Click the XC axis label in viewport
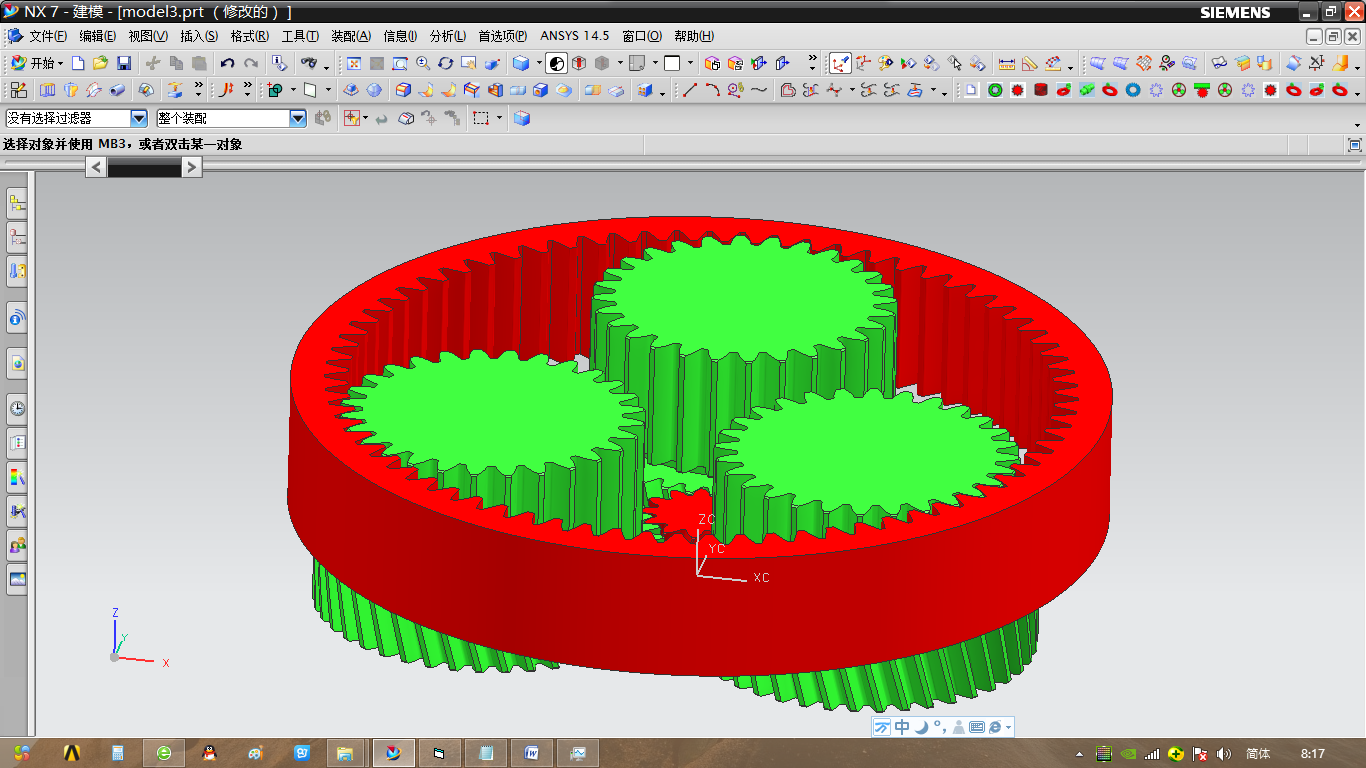Viewport: 1366px width, 768px height. pyautogui.click(x=762, y=578)
